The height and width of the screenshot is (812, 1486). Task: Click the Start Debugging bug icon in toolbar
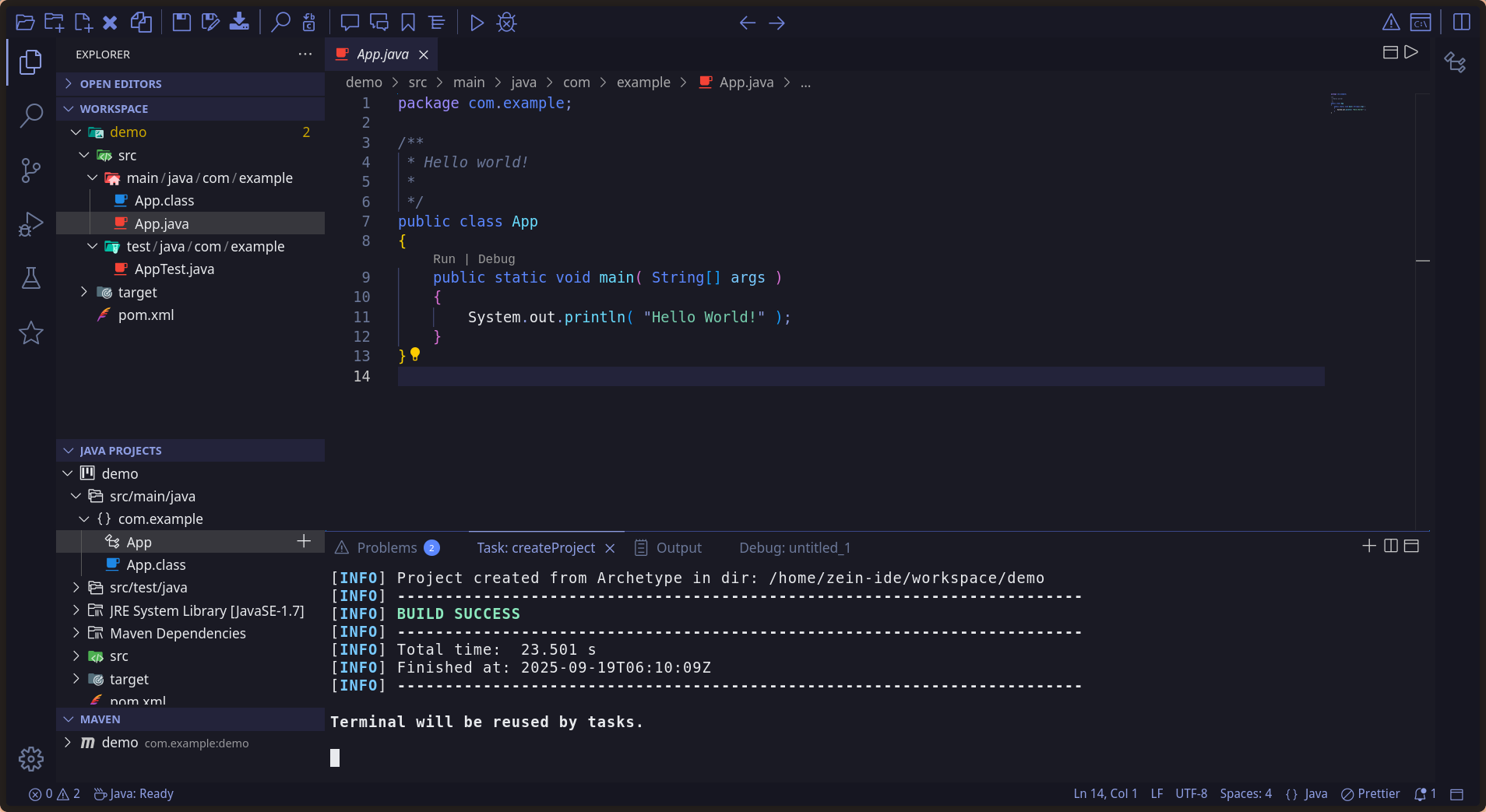pos(507,23)
